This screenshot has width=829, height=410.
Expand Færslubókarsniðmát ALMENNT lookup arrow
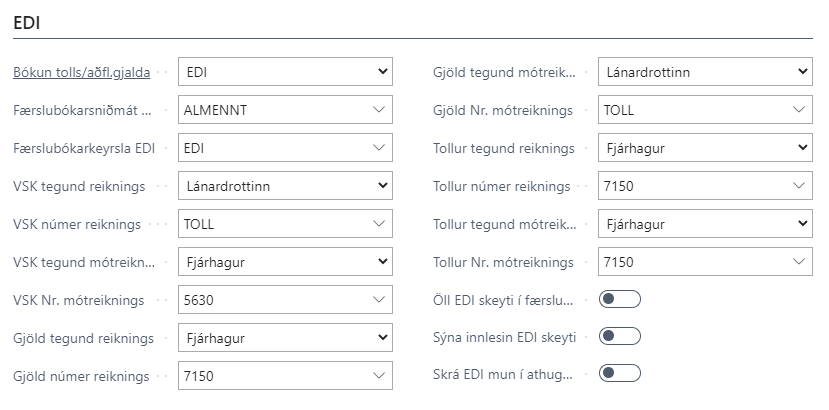click(378, 110)
